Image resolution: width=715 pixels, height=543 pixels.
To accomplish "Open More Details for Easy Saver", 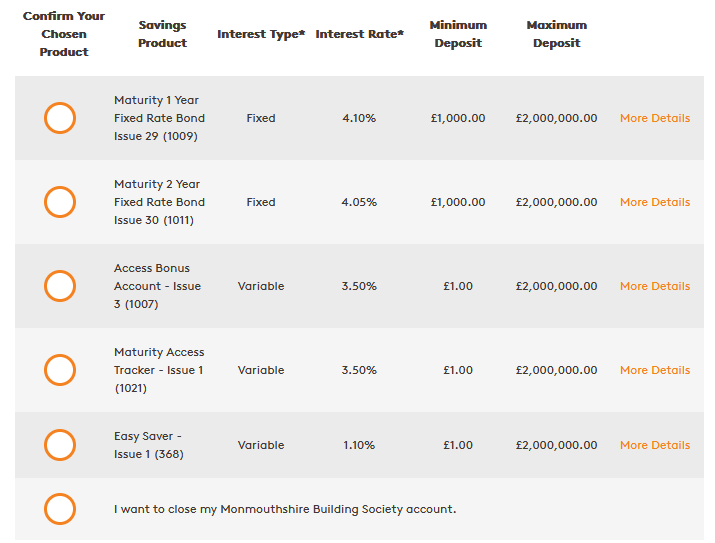I will (655, 445).
